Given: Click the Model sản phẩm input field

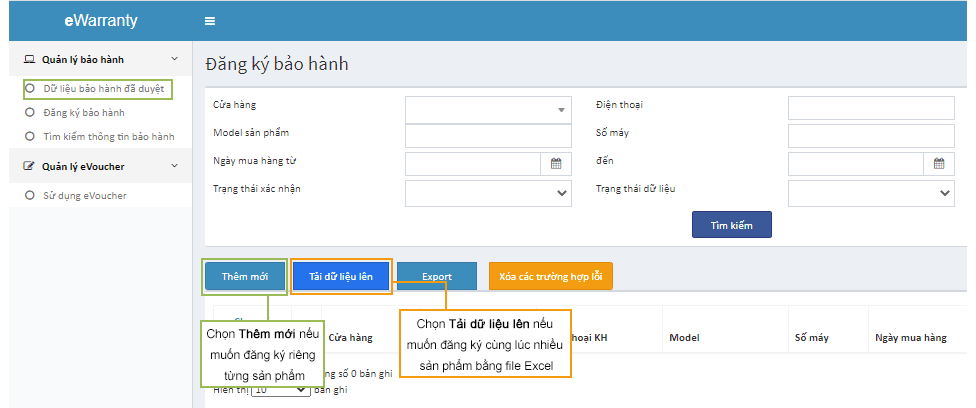Looking at the screenshot, I should [488, 136].
